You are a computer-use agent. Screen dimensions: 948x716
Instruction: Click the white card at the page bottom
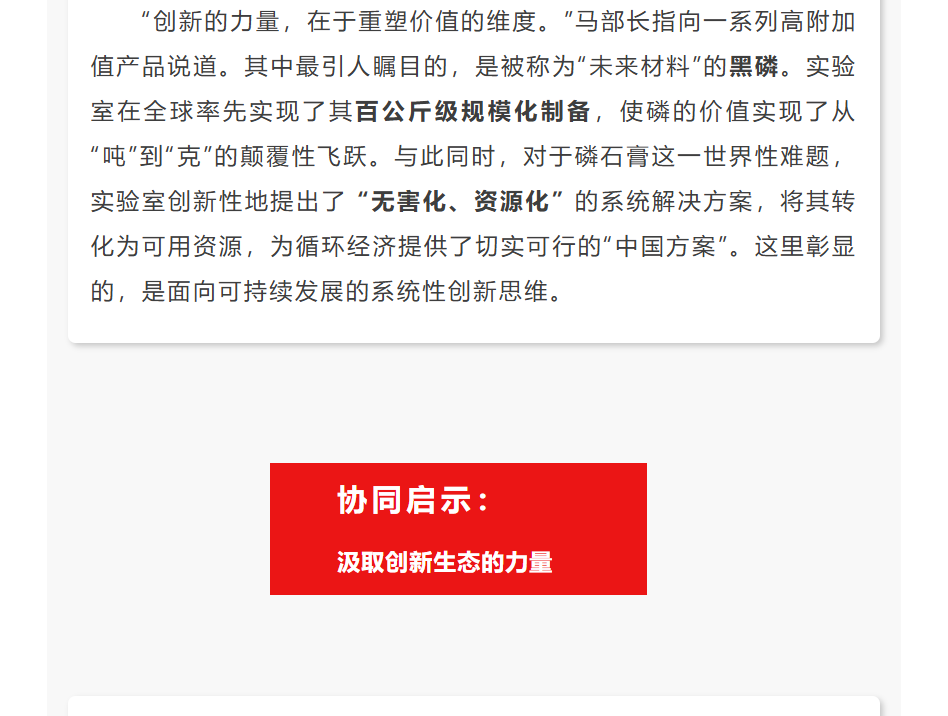(474, 706)
